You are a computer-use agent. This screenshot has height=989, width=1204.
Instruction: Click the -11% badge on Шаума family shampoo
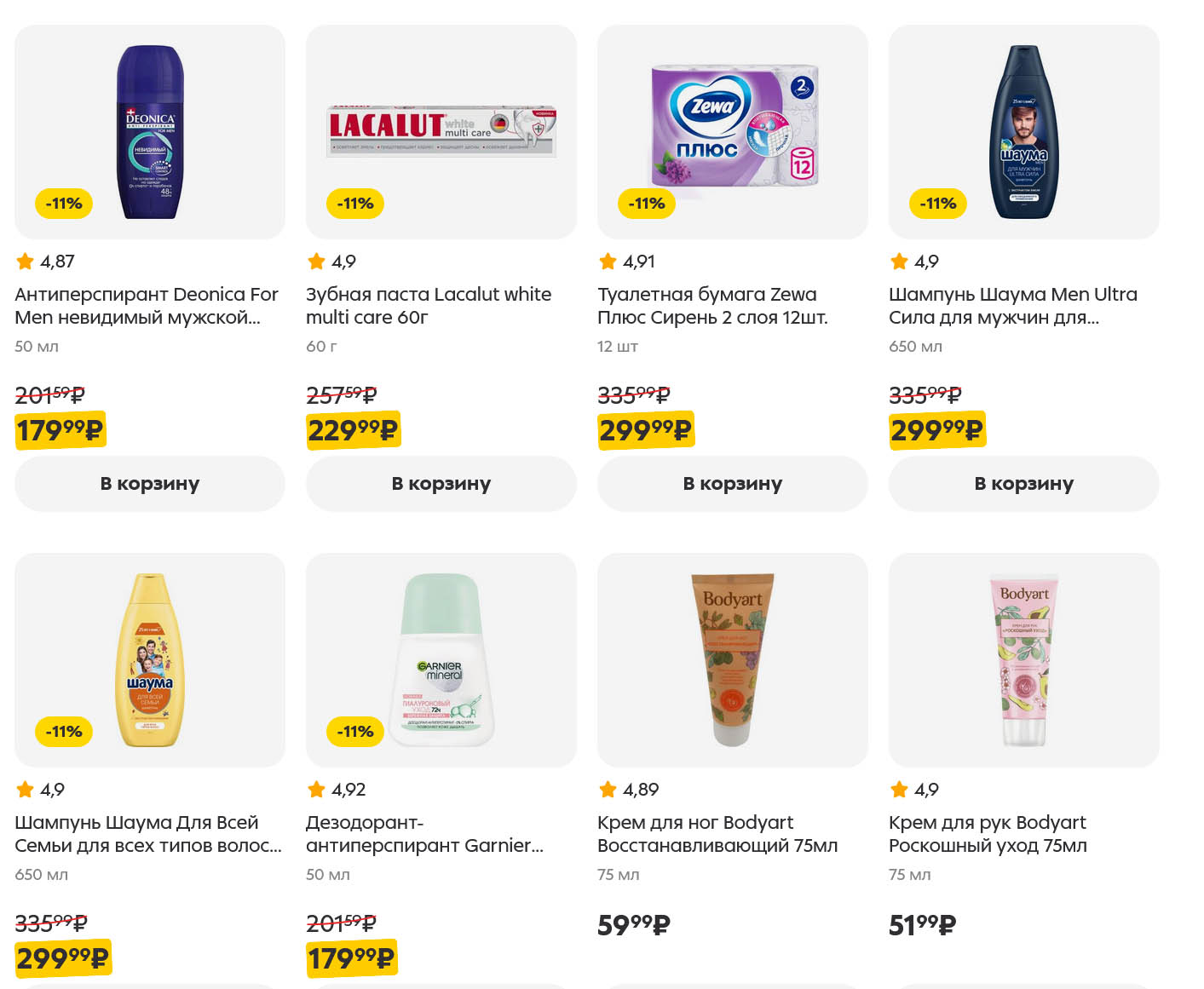pos(64,732)
